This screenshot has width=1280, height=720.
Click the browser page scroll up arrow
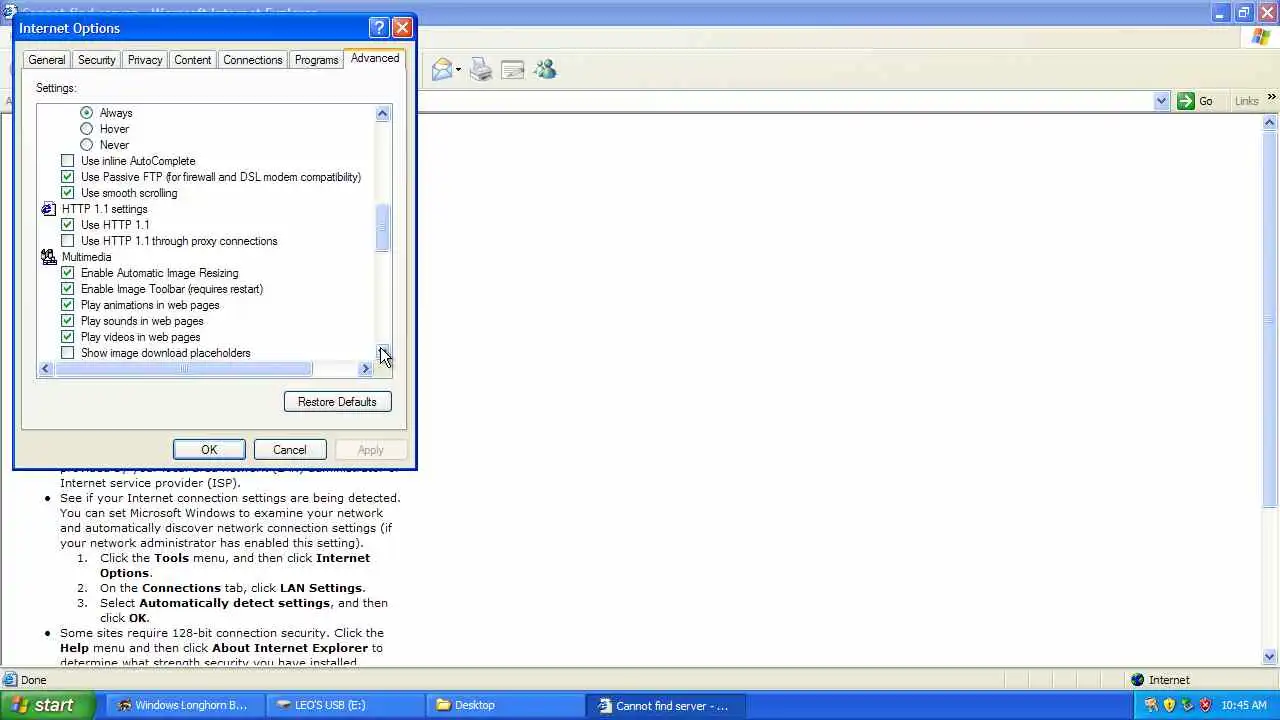(1271, 122)
